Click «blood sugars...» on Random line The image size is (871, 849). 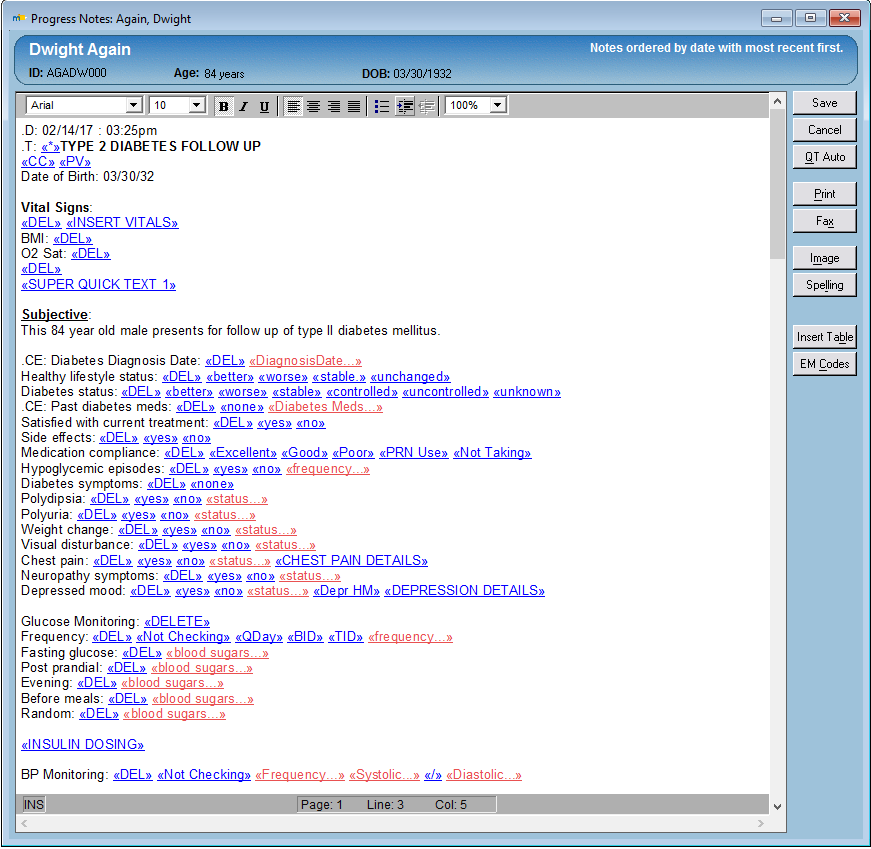(174, 714)
